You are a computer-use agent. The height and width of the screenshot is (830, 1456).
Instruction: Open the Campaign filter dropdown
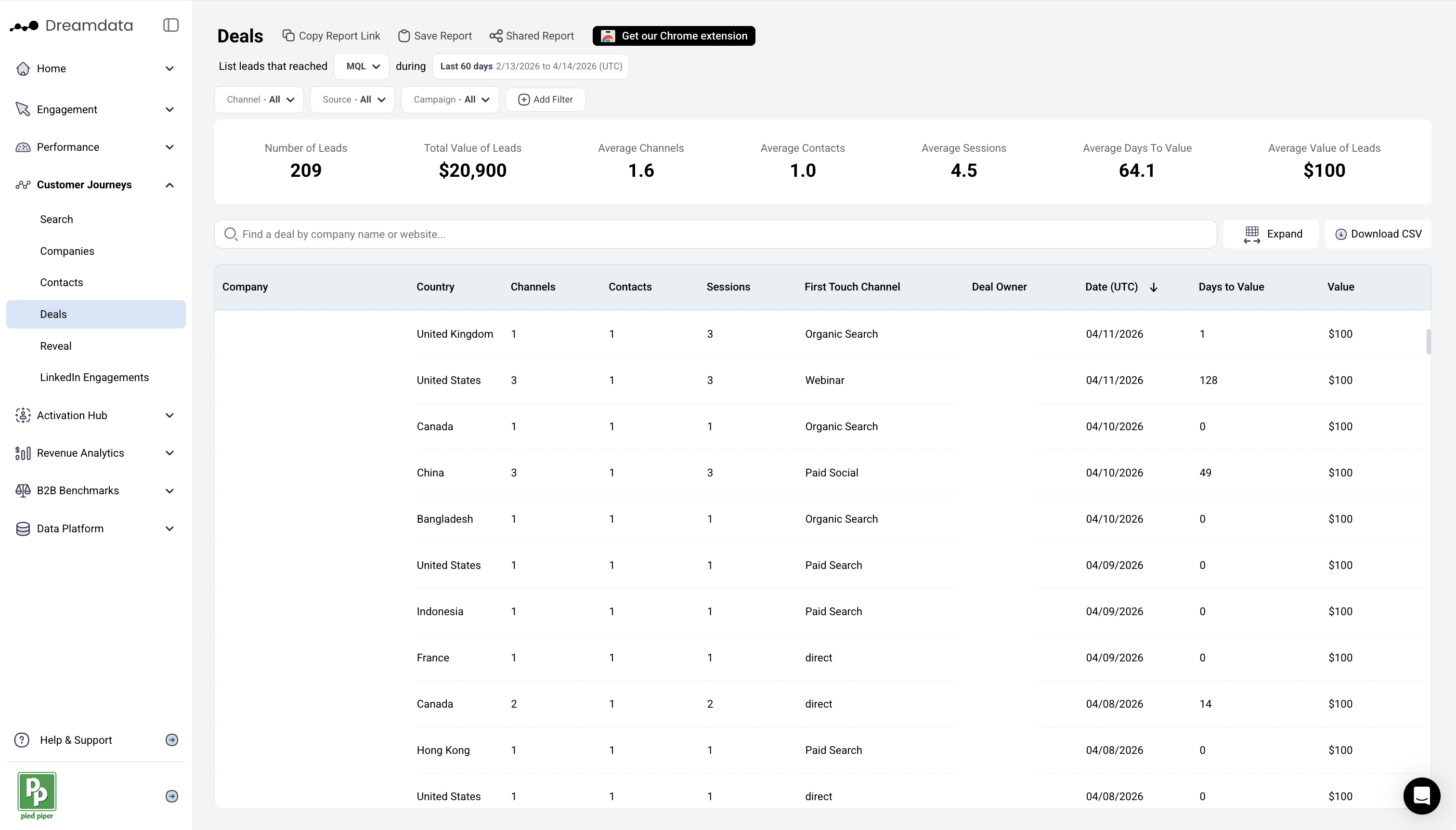pos(450,100)
